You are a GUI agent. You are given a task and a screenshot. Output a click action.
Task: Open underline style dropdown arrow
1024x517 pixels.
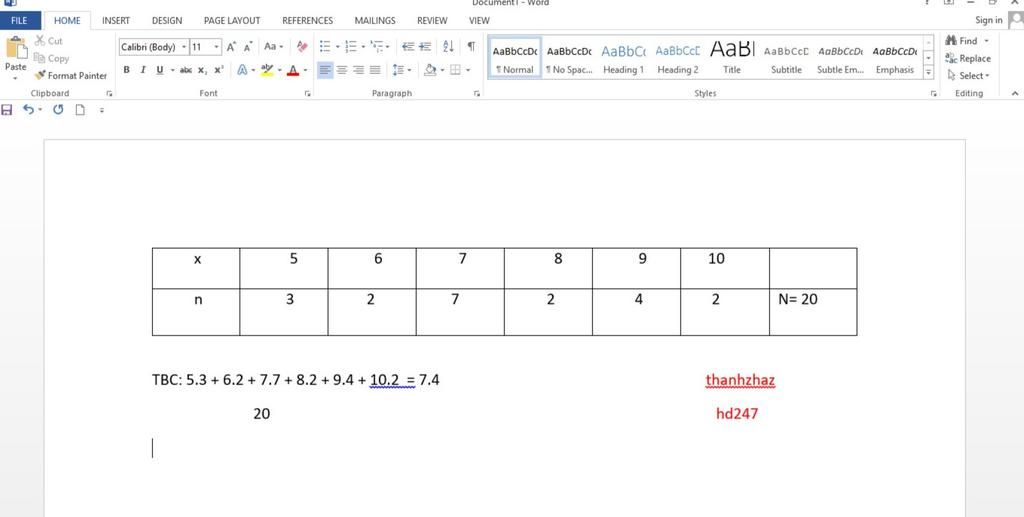[172, 70]
